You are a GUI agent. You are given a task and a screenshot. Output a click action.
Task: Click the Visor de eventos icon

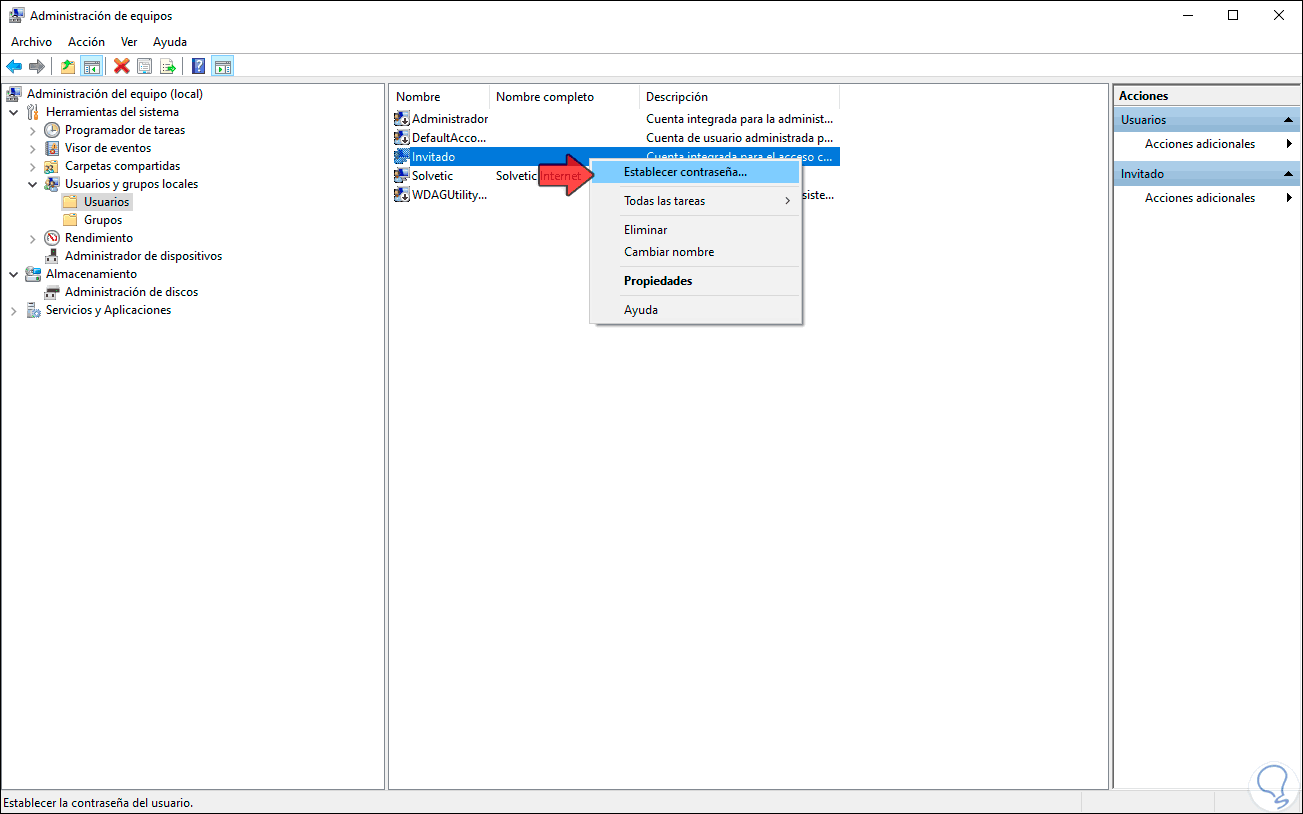click(x=53, y=148)
